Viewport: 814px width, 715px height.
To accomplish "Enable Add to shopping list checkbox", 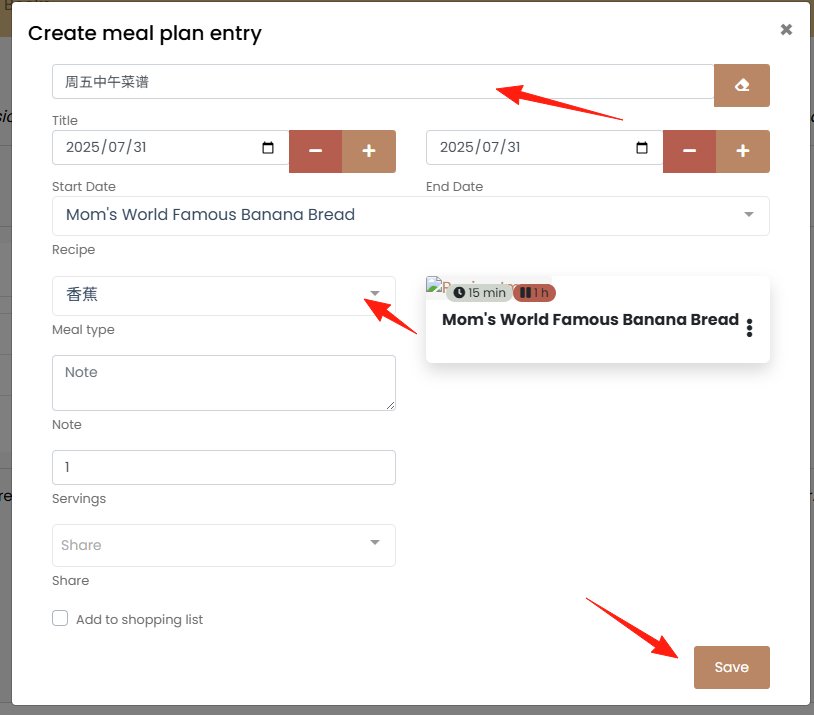I will [60, 618].
